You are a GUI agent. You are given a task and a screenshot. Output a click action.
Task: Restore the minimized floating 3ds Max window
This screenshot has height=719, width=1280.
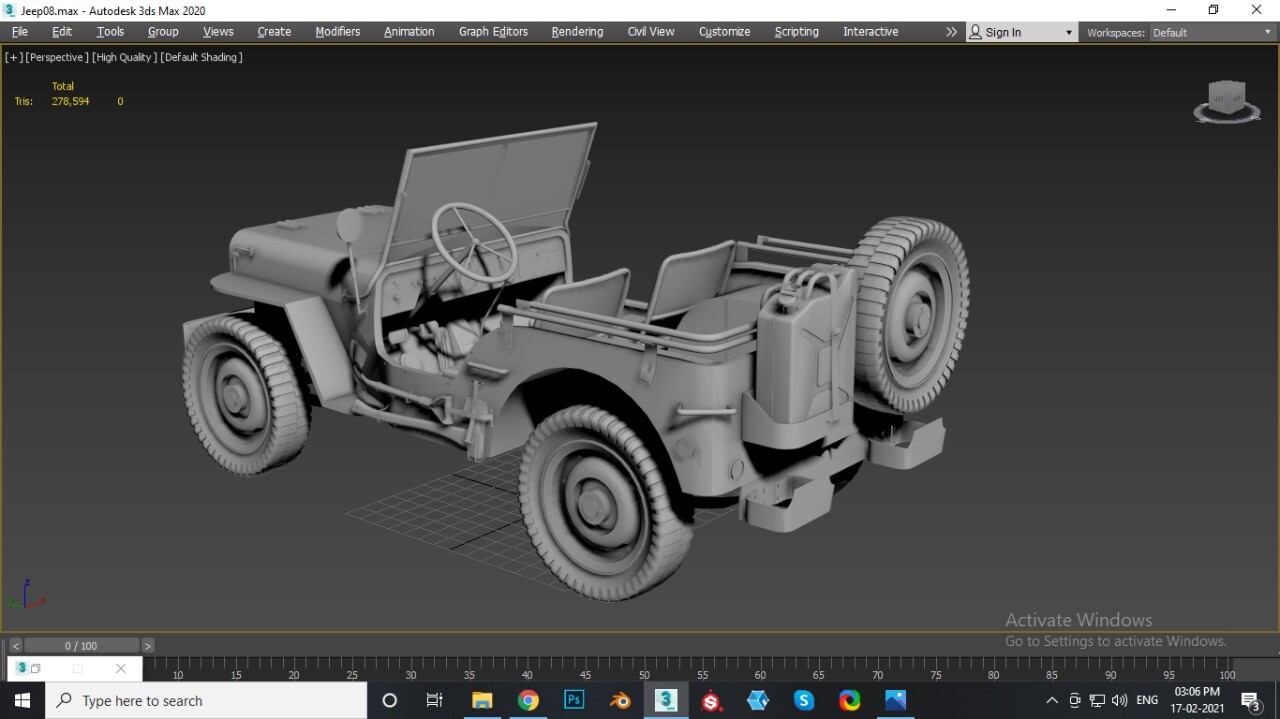tap(36, 669)
